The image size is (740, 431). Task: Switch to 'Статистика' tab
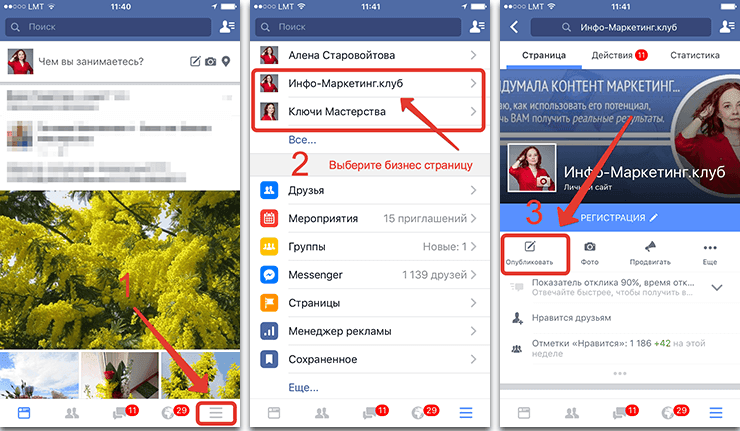tap(695, 55)
